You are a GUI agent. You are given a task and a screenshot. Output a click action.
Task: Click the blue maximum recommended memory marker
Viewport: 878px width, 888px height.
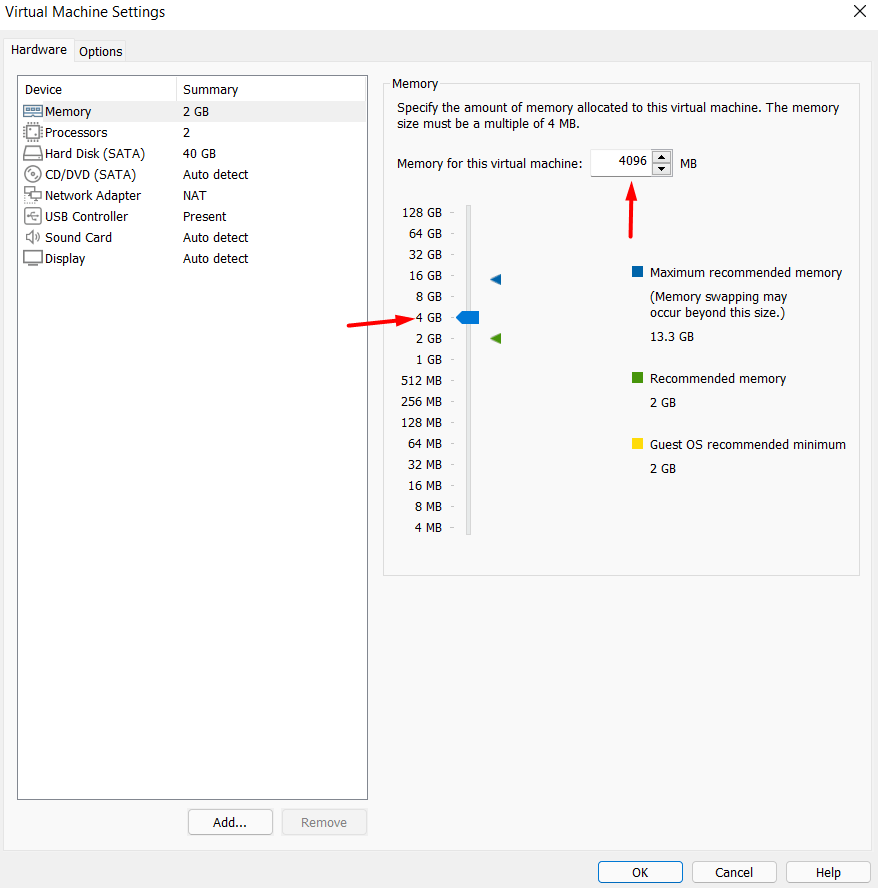pyautogui.click(x=495, y=279)
